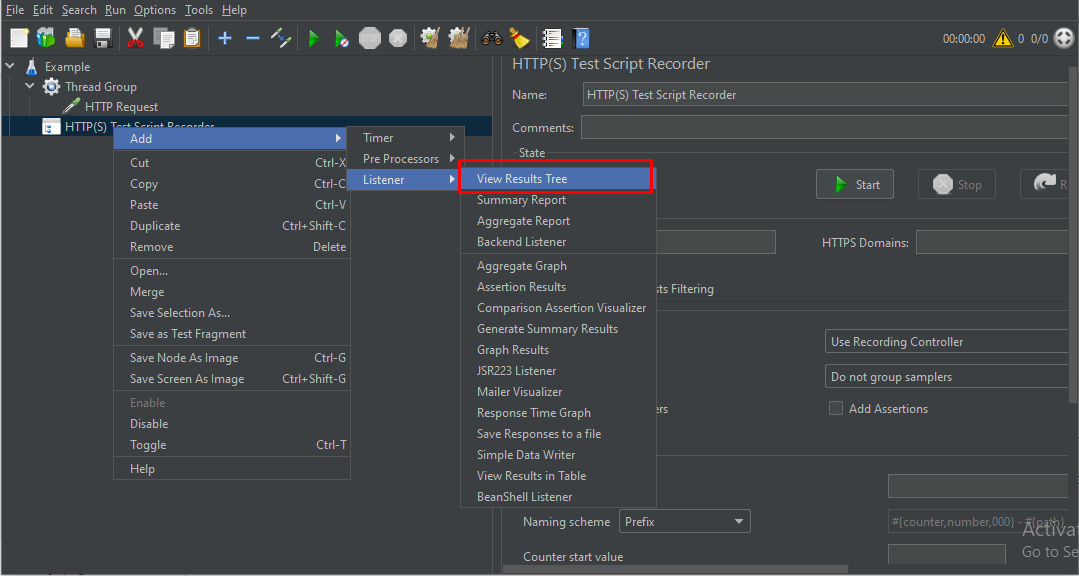Click the Cut scissors icon
This screenshot has height=576, width=1079.
[136, 38]
